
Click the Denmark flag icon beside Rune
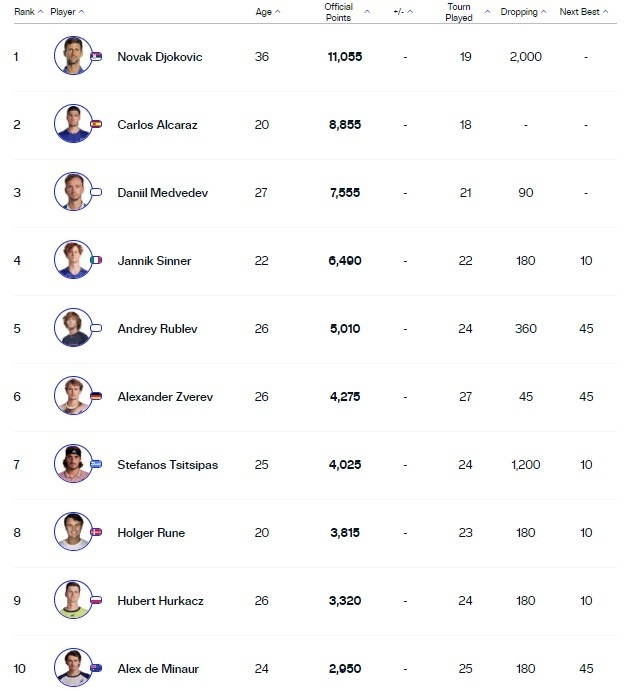coord(96,532)
